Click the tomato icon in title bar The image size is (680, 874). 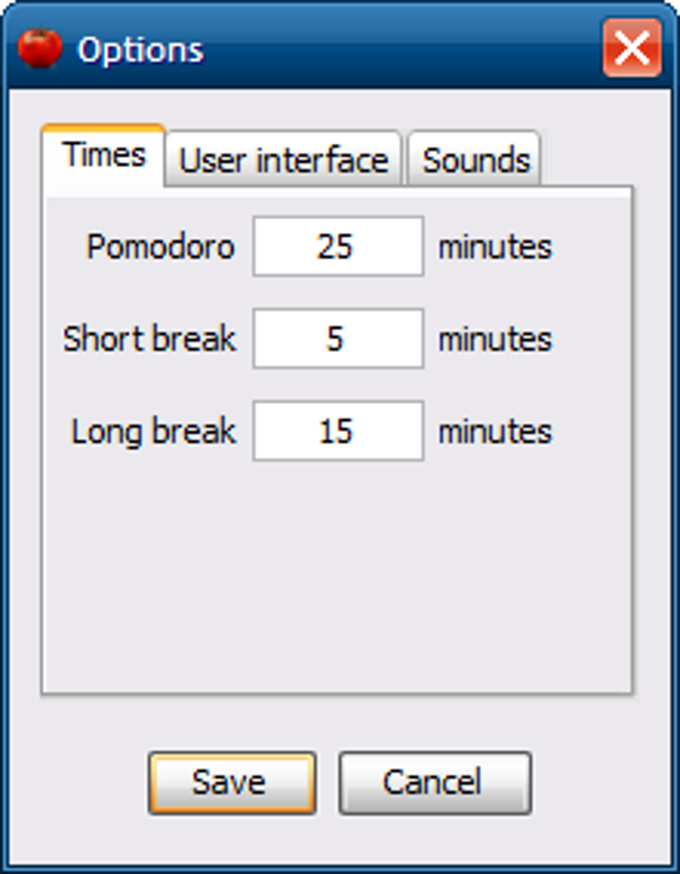pyautogui.click(x=39, y=48)
